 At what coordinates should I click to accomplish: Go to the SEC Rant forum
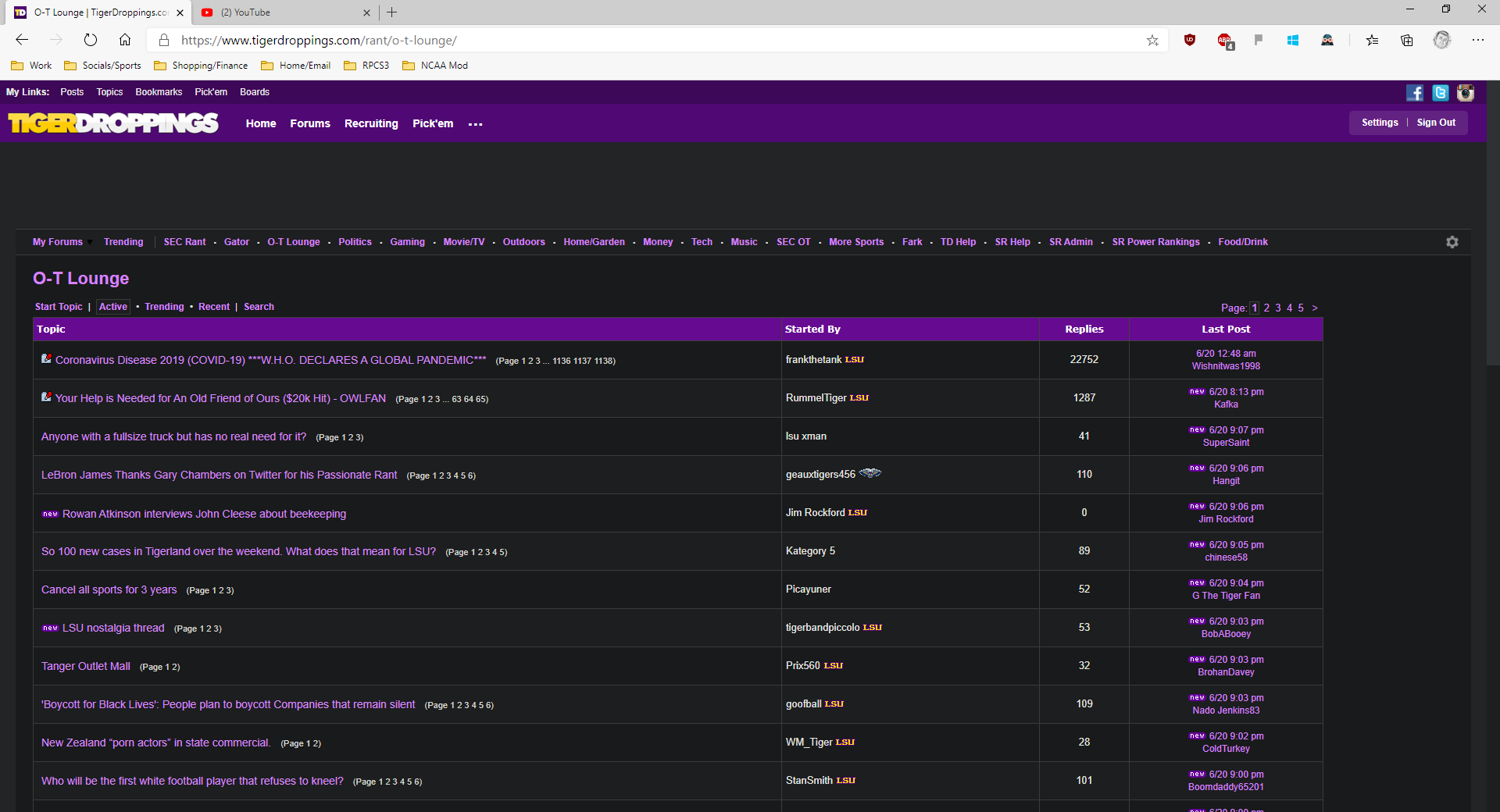coord(185,242)
